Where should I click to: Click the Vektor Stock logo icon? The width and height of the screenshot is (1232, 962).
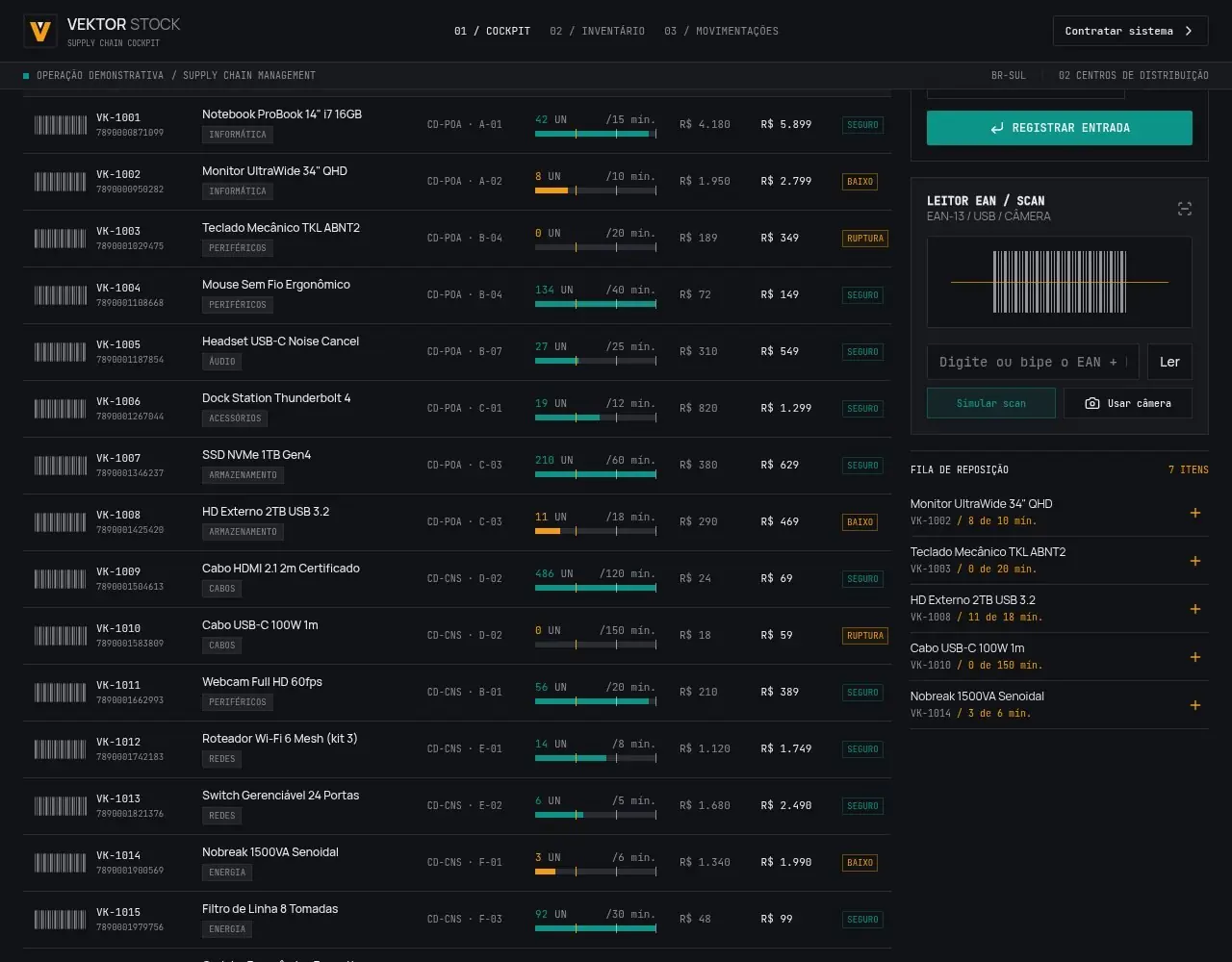point(40,31)
